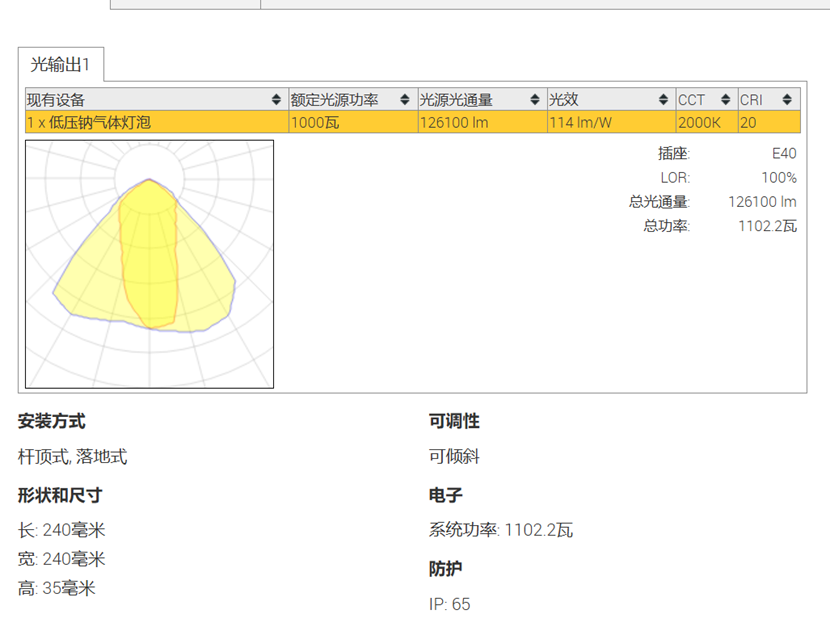The image size is (830, 631).
Task: Click the 总光通量 126100 lm value
Action: (762, 202)
